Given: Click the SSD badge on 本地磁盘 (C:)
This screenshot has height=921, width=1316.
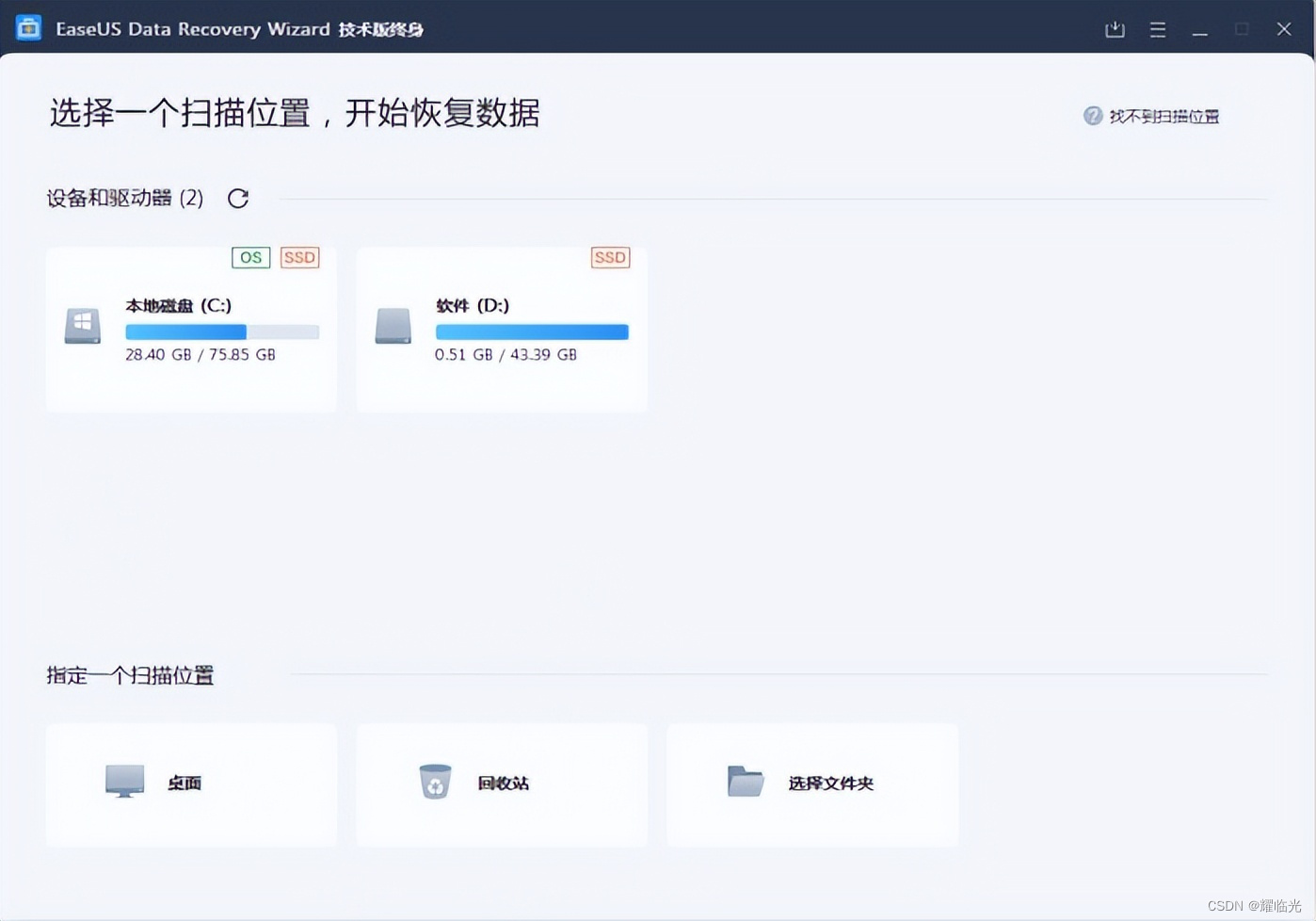Looking at the screenshot, I should point(299,257).
